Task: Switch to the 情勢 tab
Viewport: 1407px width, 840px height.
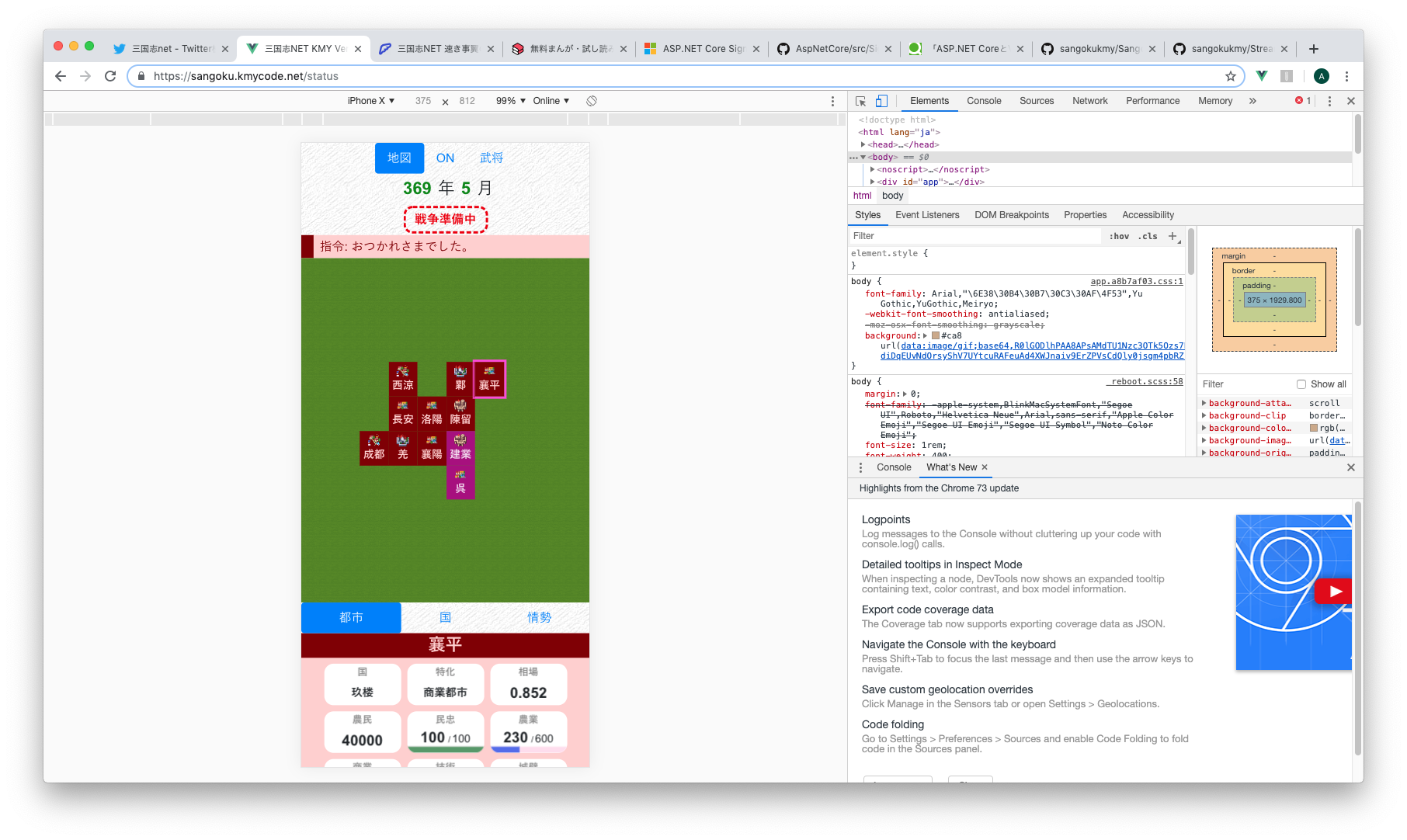Action: coord(539,617)
